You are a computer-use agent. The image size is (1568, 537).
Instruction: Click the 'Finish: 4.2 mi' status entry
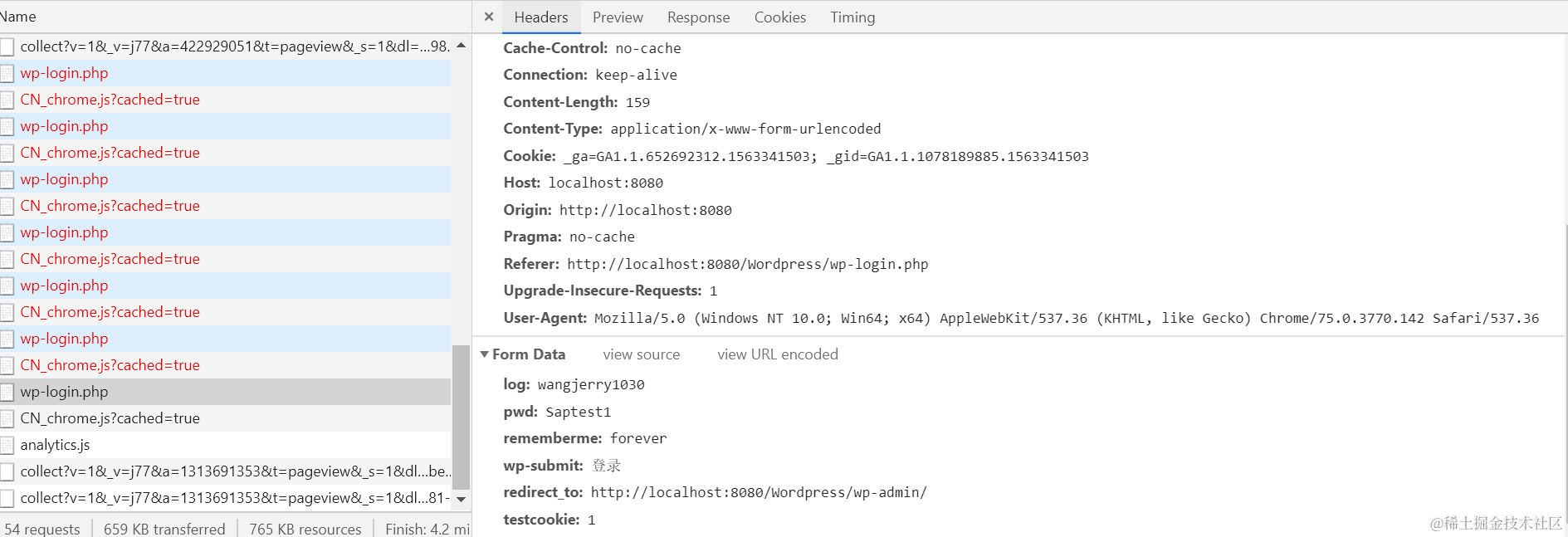(427, 529)
